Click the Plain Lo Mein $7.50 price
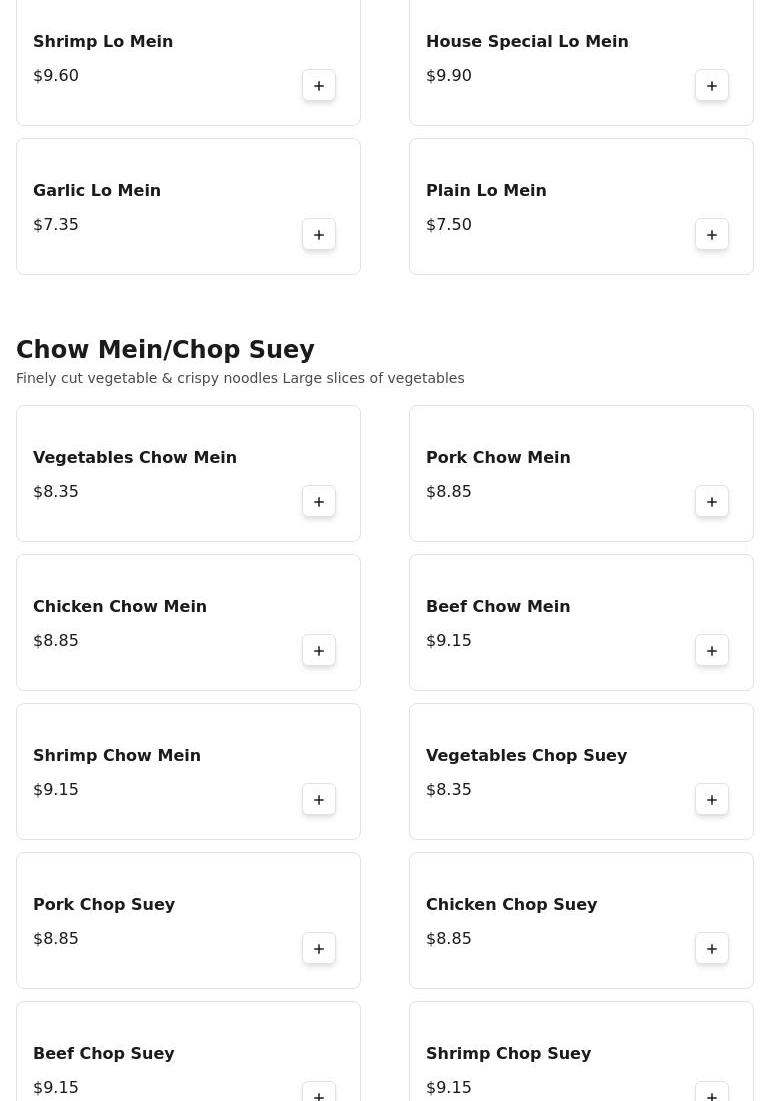The height and width of the screenshot is (1101, 770). coord(449,225)
